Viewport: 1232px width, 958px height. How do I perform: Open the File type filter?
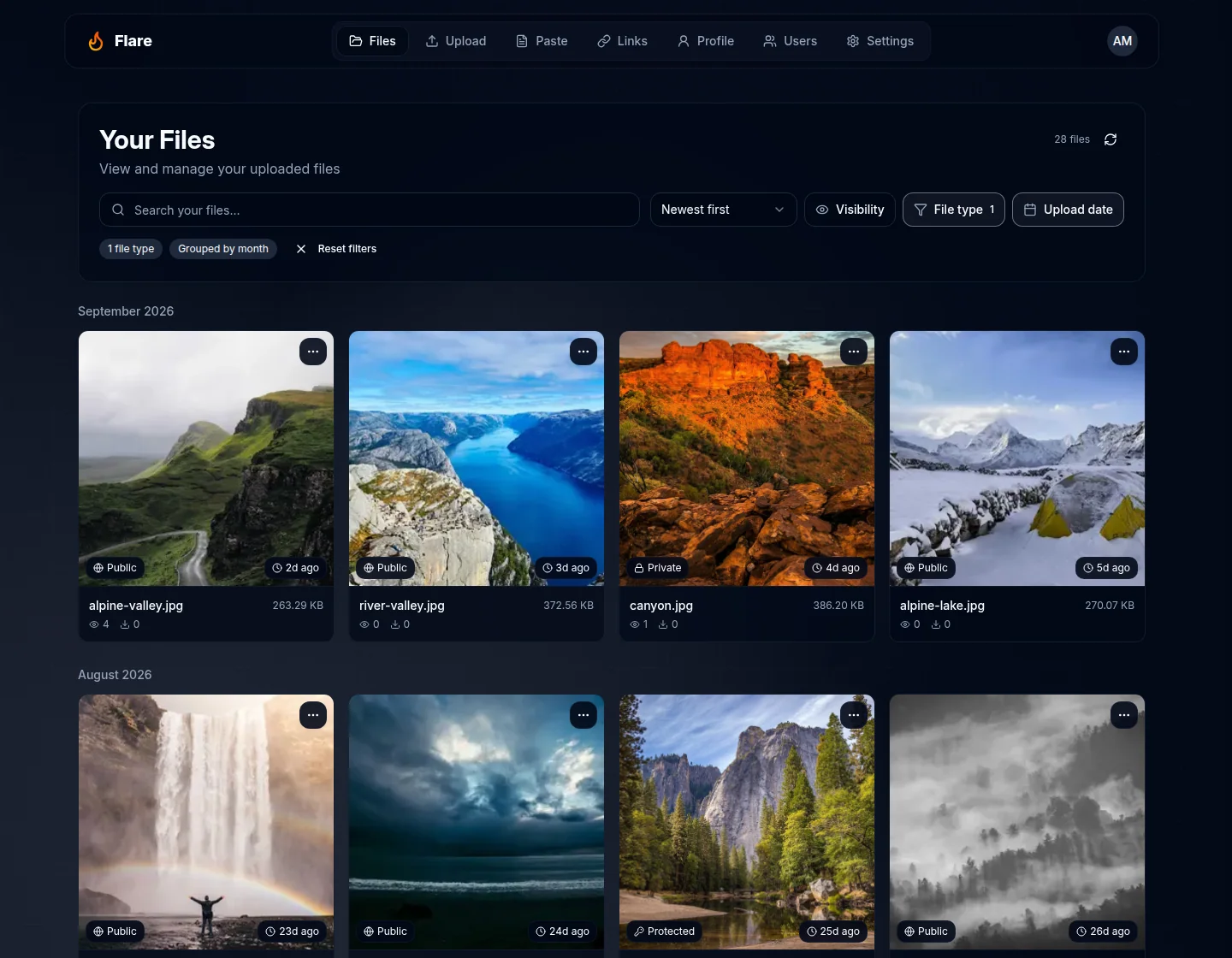pos(954,210)
